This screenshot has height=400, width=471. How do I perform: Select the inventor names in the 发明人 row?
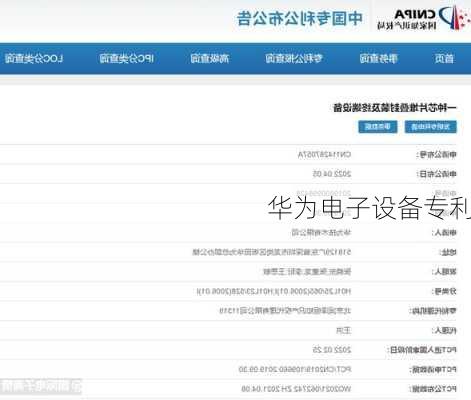tap(307, 272)
